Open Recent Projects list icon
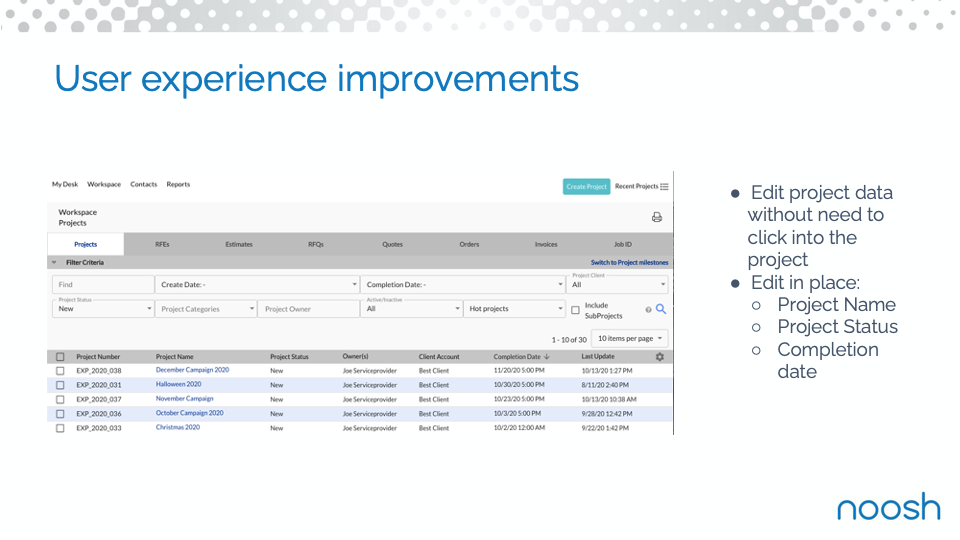 click(x=664, y=186)
